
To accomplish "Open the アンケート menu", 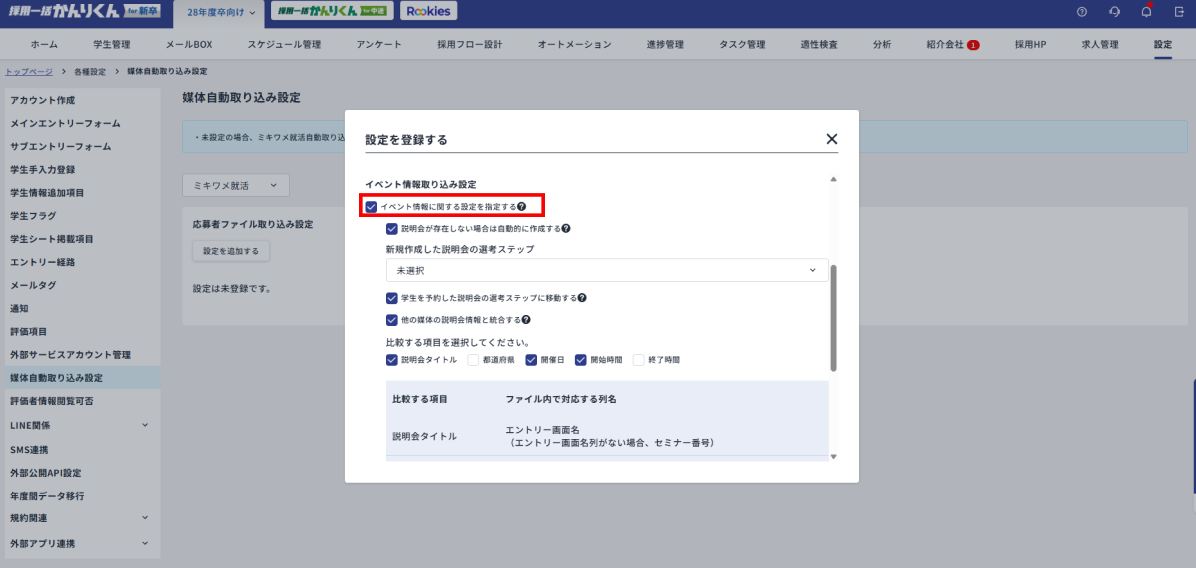I will coord(379,44).
